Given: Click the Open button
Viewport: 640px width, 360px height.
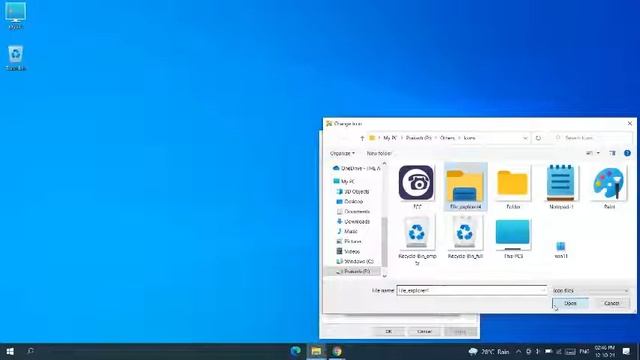Looking at the screenshot, I should 570,303.
